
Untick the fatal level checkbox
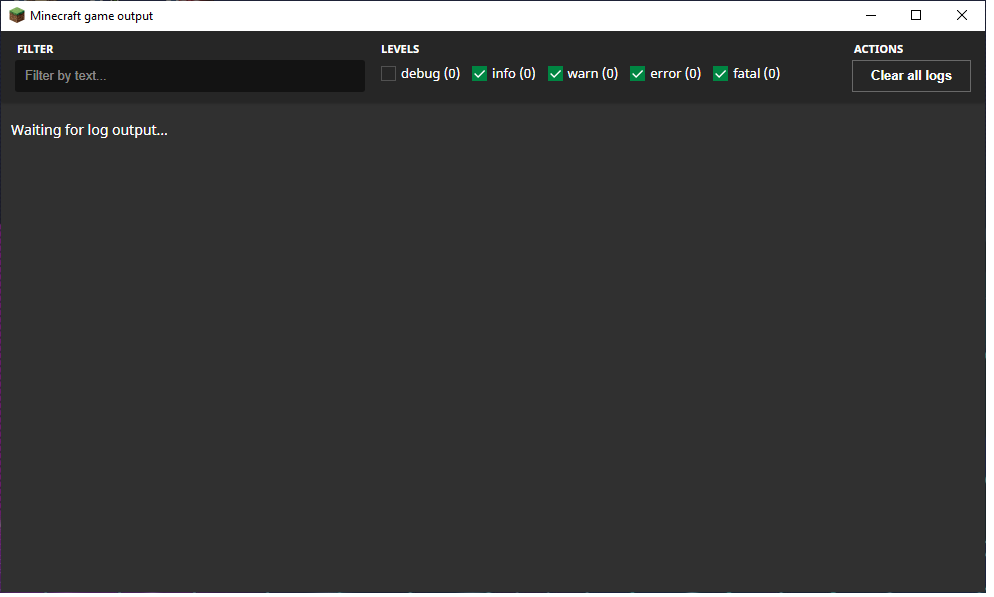tap(720, 74)
